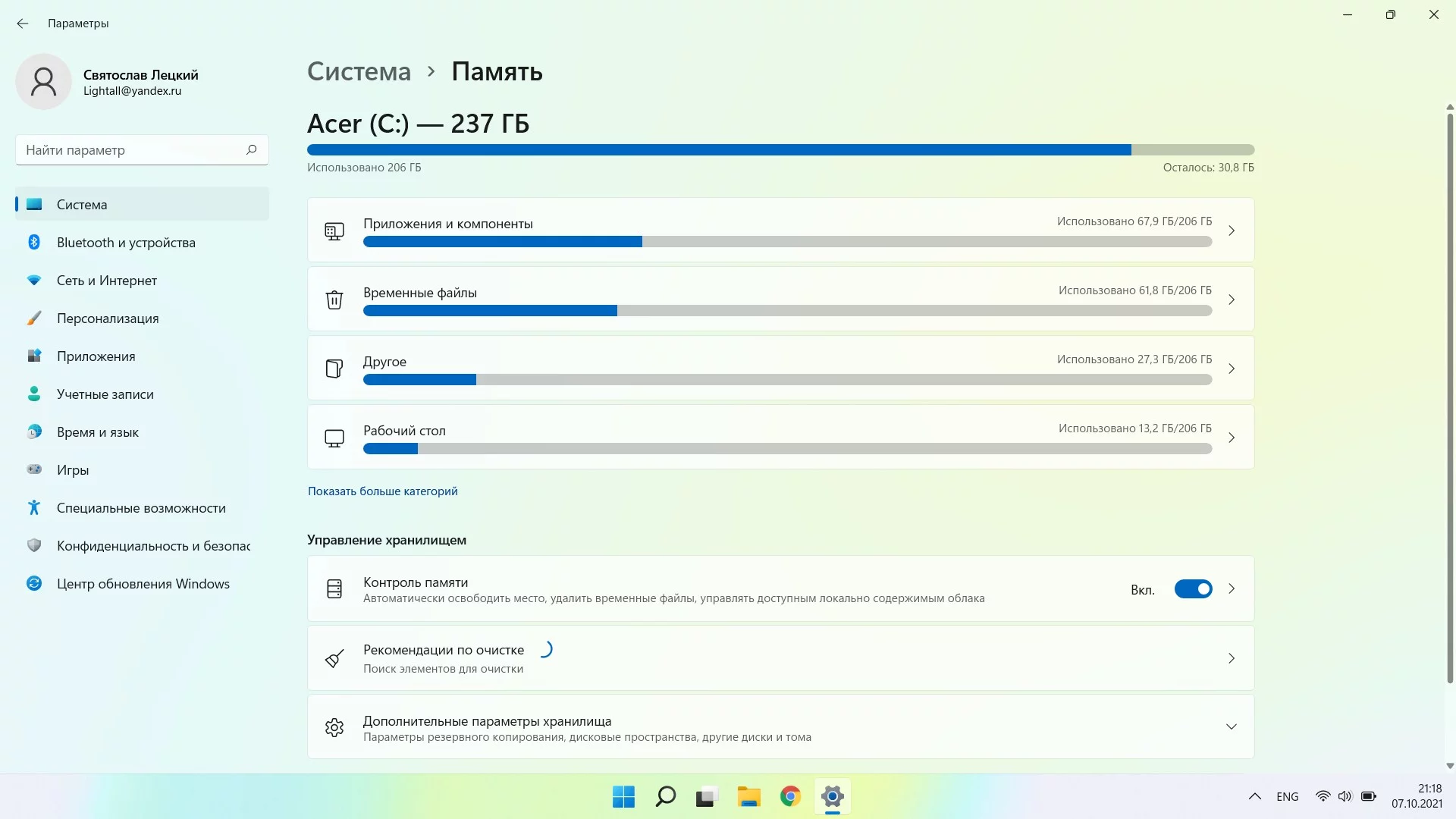Image resolution: width=1456 pixels, height=819 pixels.
Task: Navigate to System breadcrumb link
Action: click(359, 71)
